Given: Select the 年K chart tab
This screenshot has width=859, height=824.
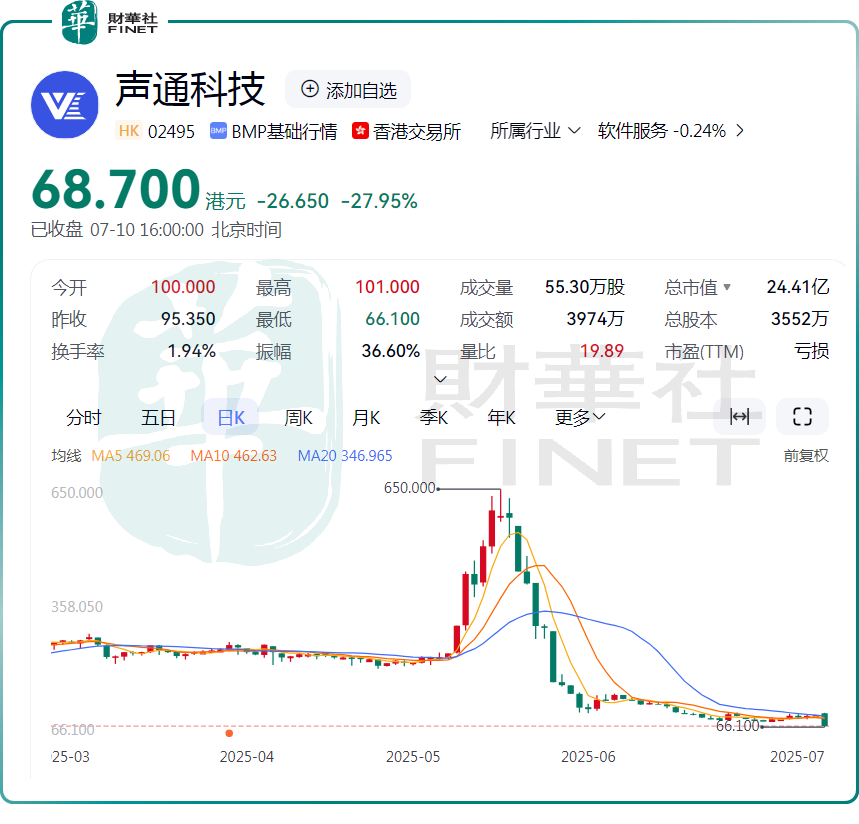Looking at the screenshot, I should [x=502, y=417].
